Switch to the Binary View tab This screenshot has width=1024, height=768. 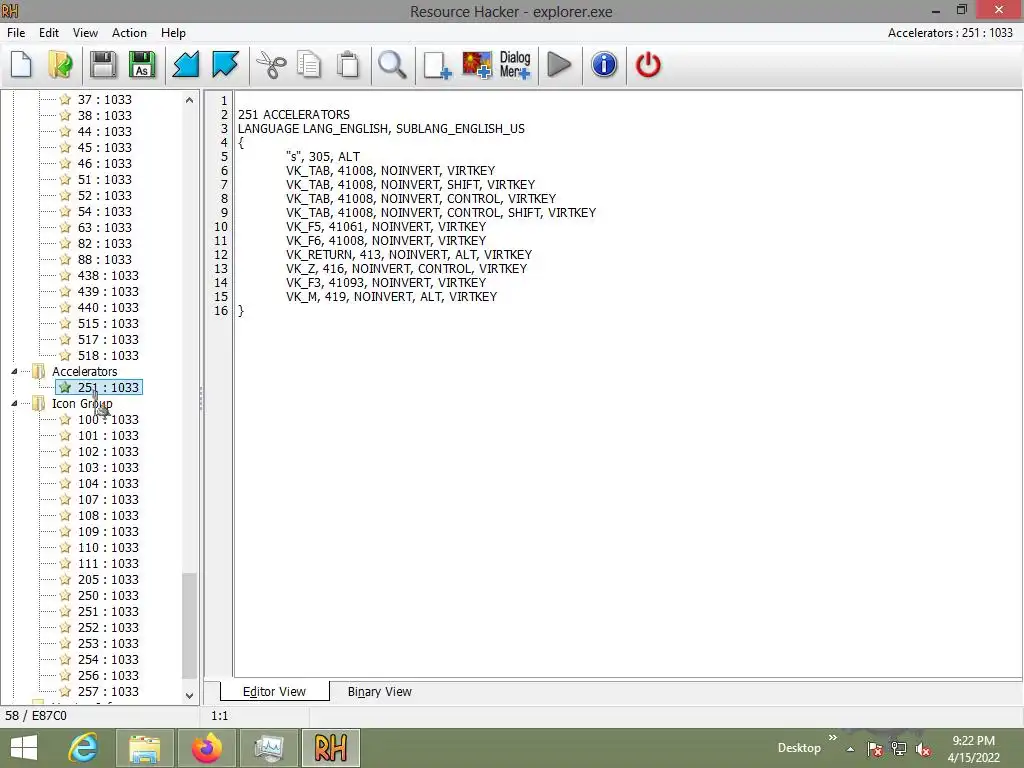coord(379,692)
